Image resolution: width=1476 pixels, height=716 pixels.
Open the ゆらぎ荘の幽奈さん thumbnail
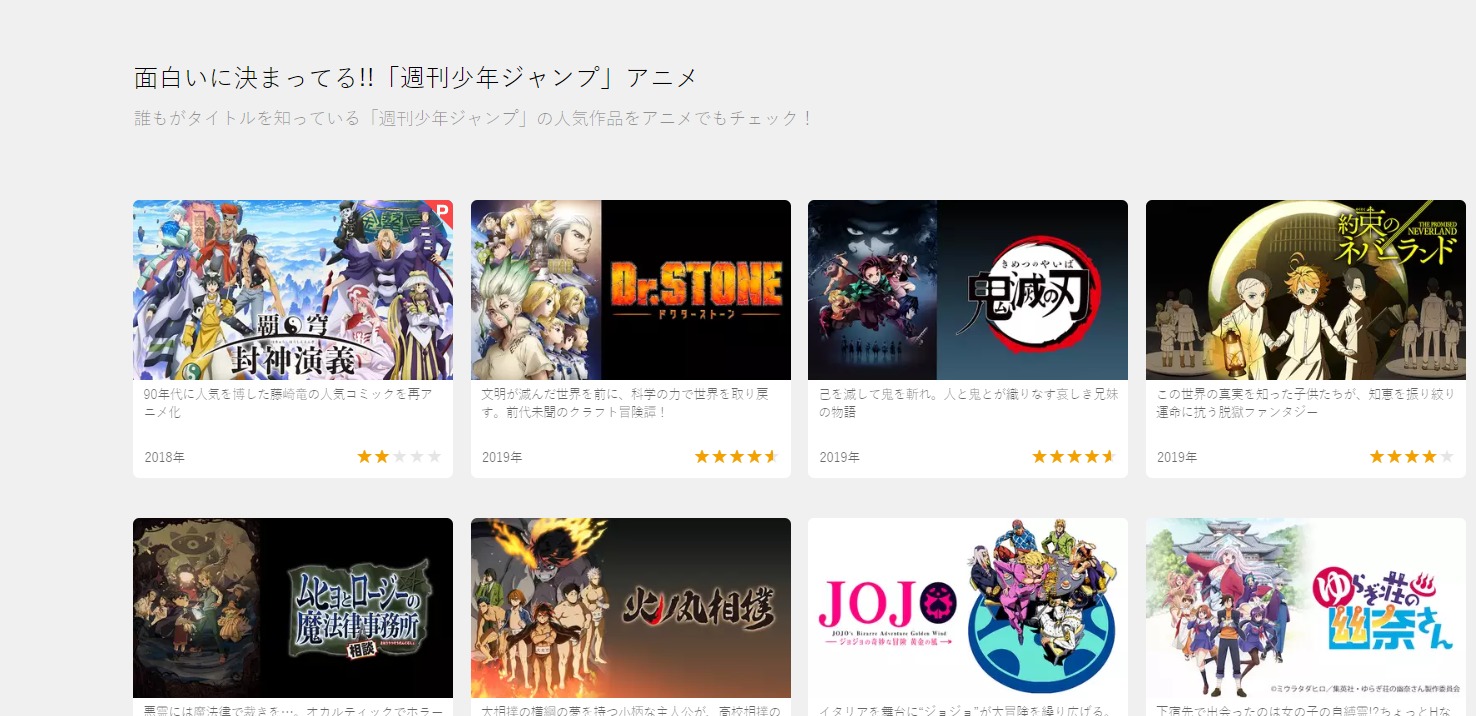point(1306,608)
